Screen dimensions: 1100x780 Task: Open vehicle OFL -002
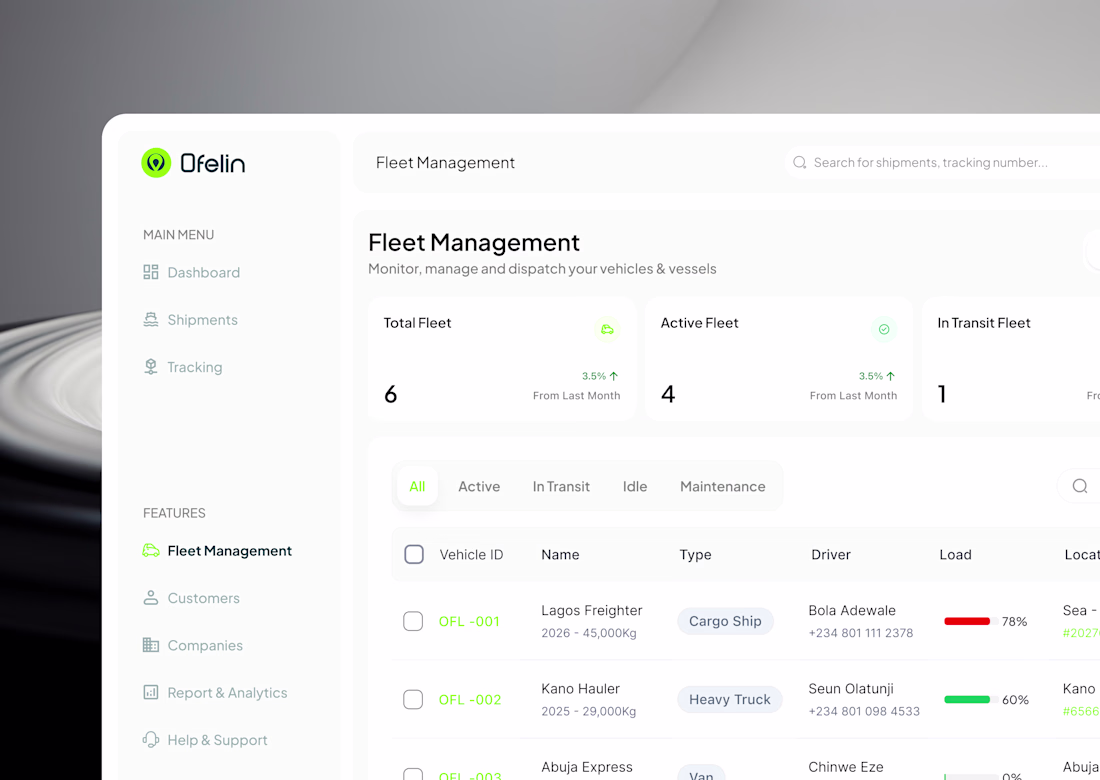[x=470, y=700]
